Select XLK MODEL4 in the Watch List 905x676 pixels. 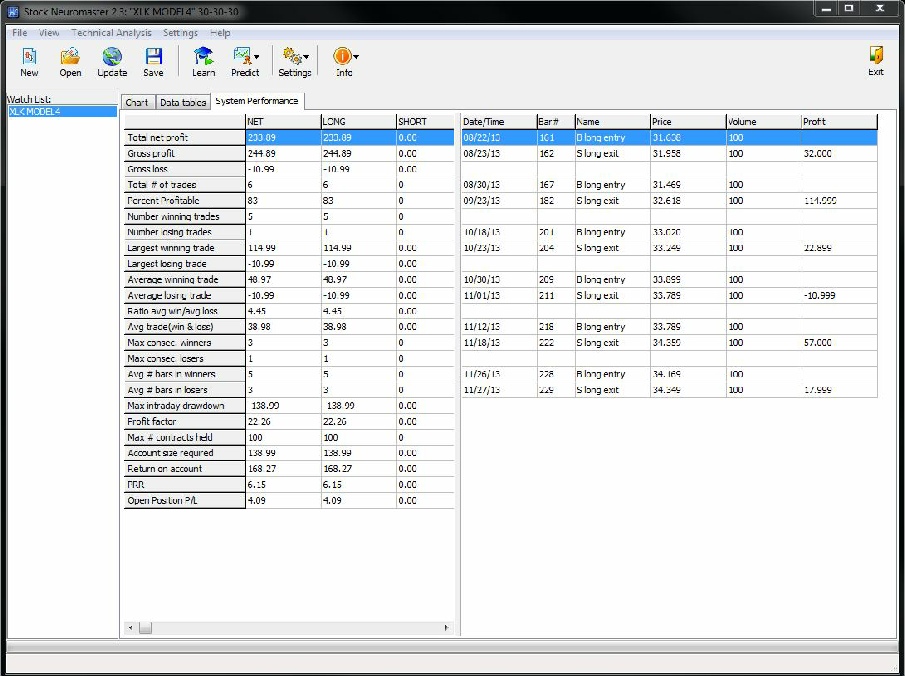62,111
